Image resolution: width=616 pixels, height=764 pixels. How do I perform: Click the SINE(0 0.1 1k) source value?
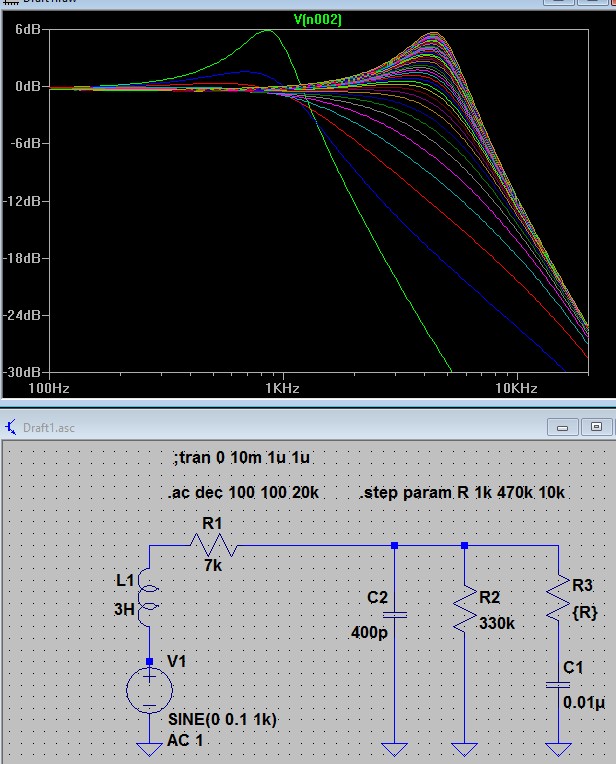[x=221, y=719]
